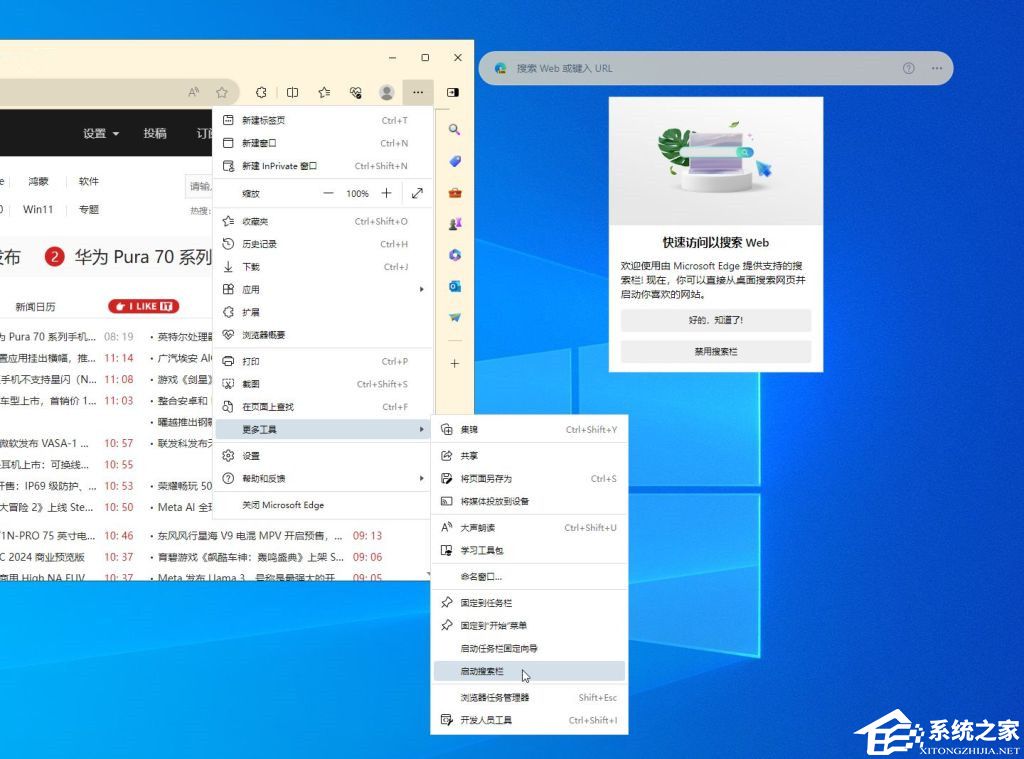Add page to favorites with star icon
Viewport: 1024px width, 759px height.
tap(222, 93)
